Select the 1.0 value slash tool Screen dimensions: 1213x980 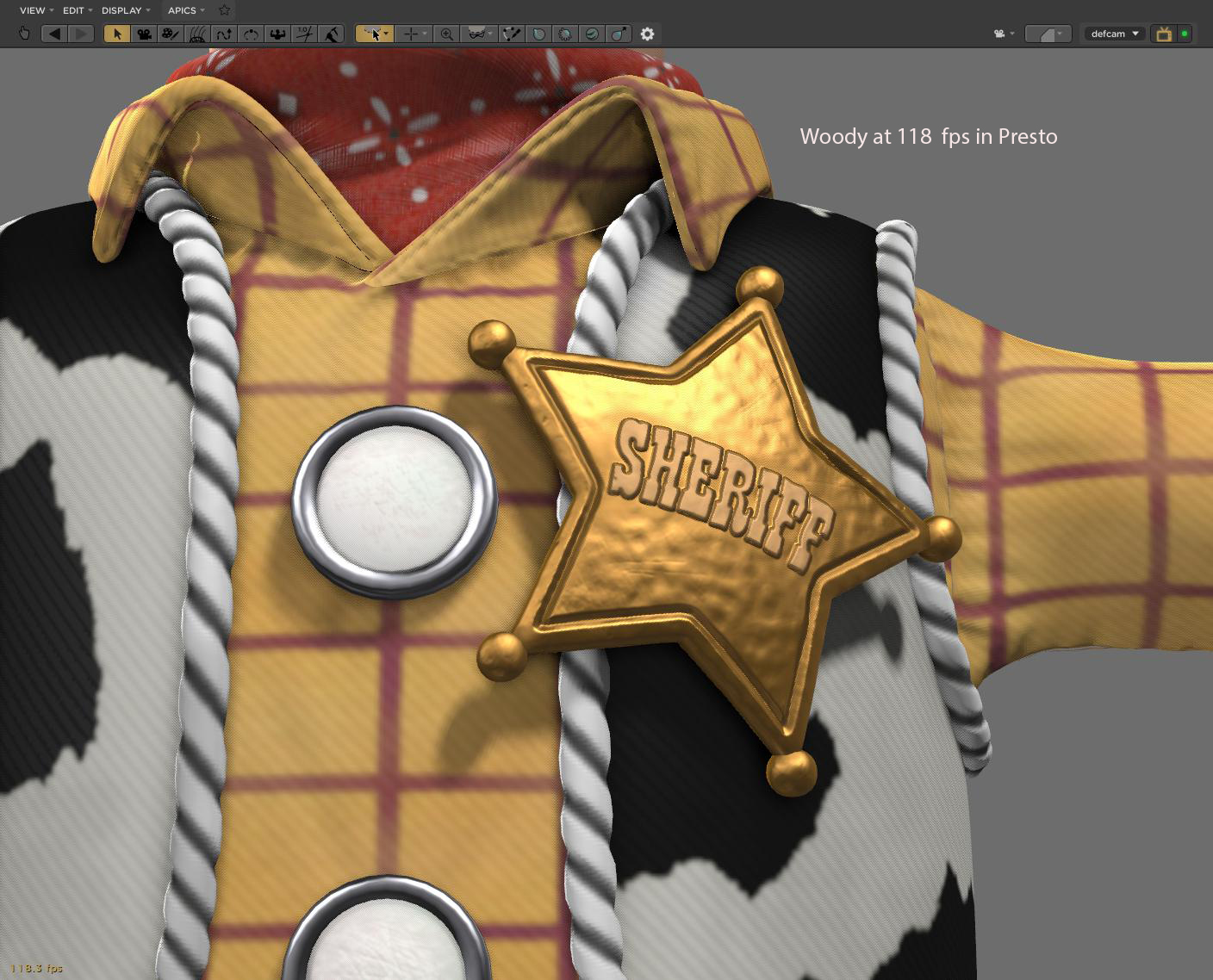pos(304,34)
